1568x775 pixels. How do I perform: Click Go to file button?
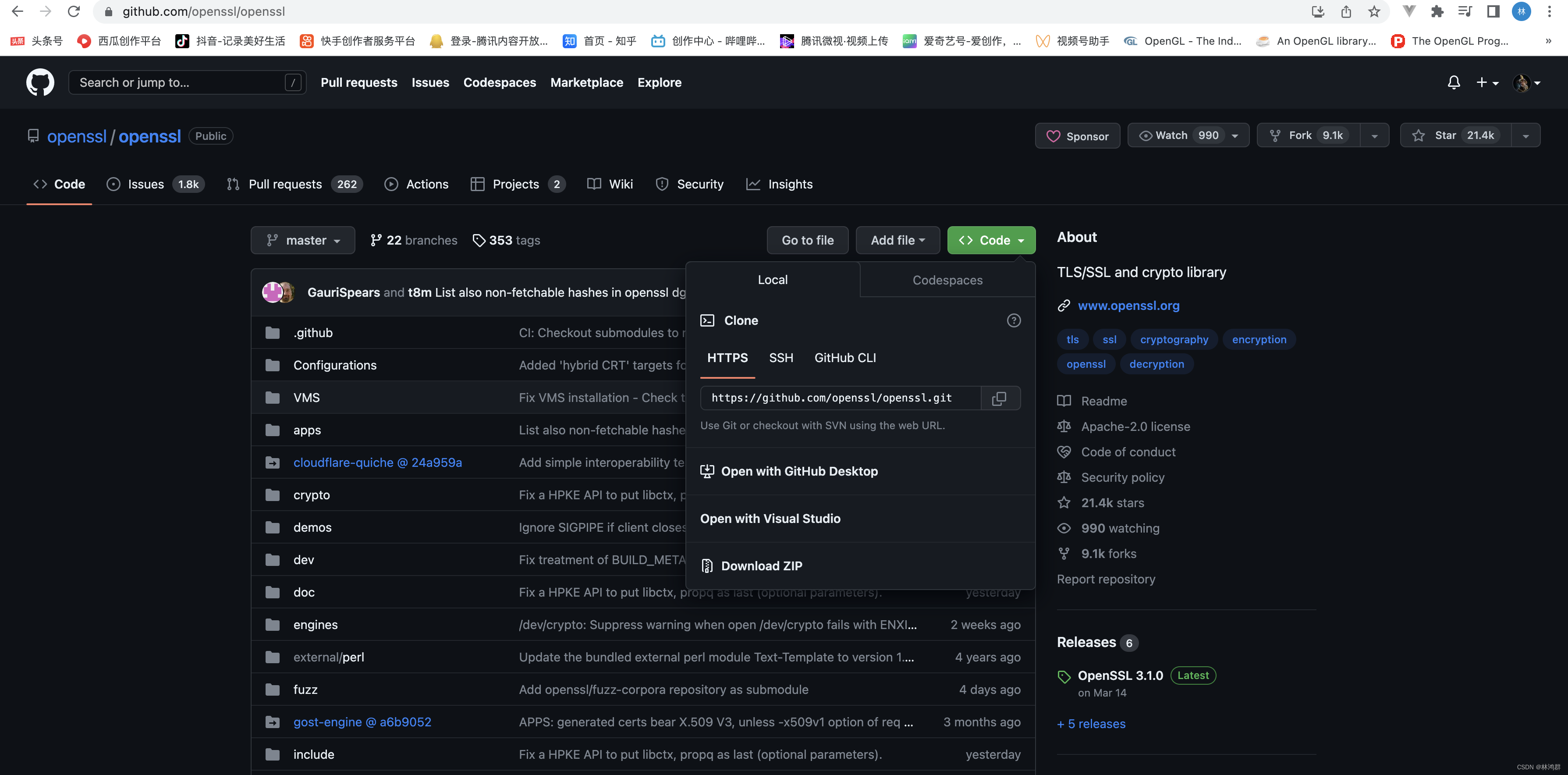[x=808, y=241]
